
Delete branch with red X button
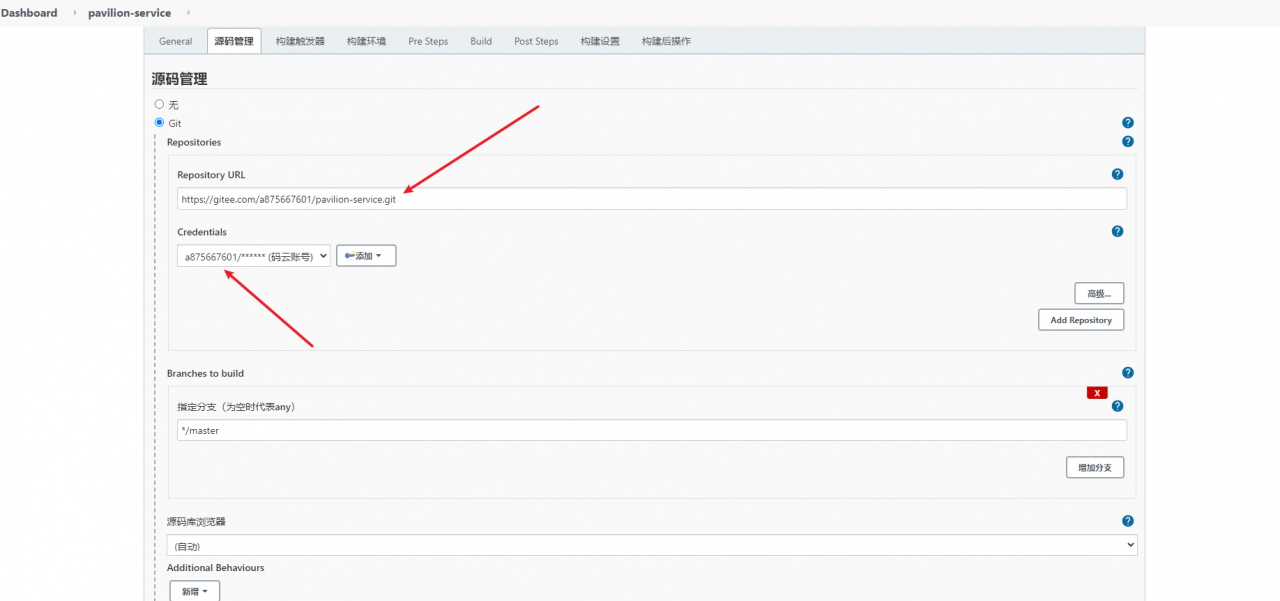[x=1097, y=392]
